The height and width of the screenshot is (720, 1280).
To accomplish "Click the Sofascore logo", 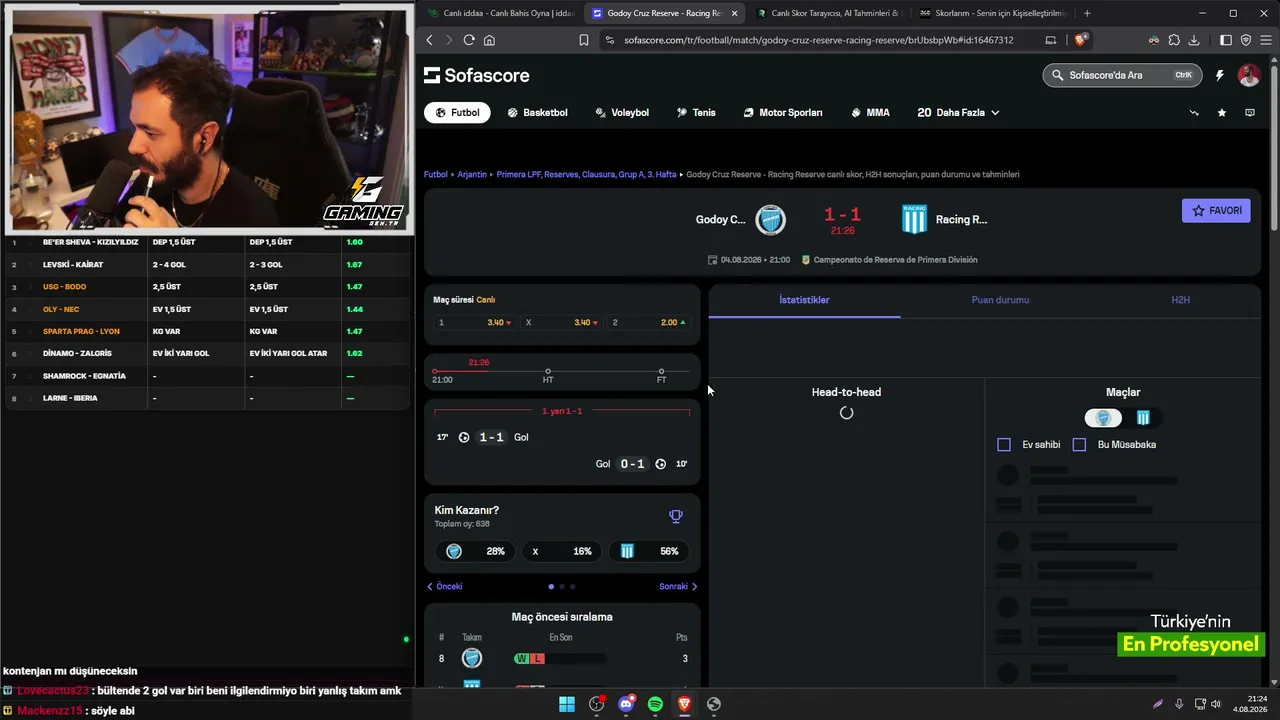I will tap(477, 76).
